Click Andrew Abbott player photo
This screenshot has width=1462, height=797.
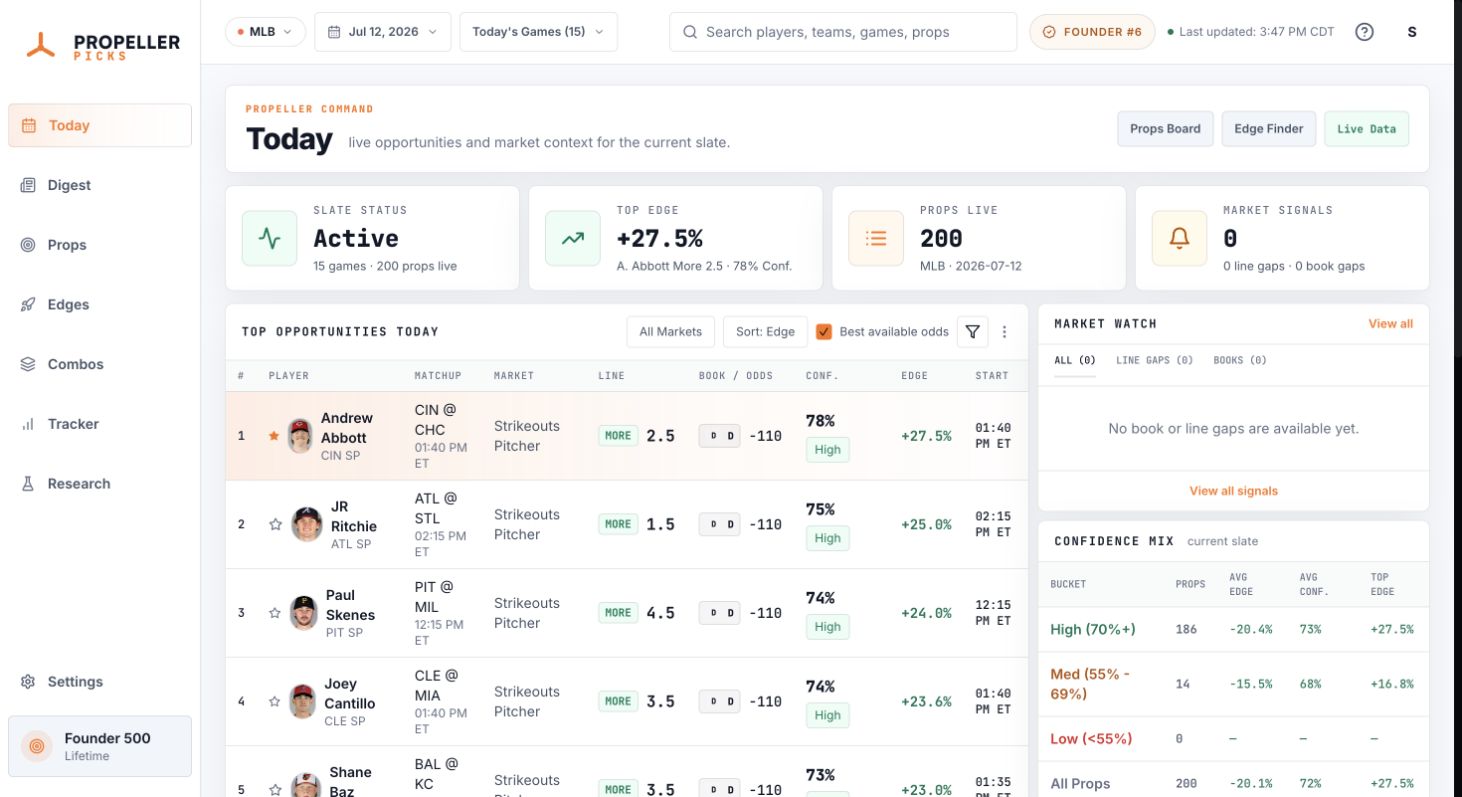[x=300, y=436]
